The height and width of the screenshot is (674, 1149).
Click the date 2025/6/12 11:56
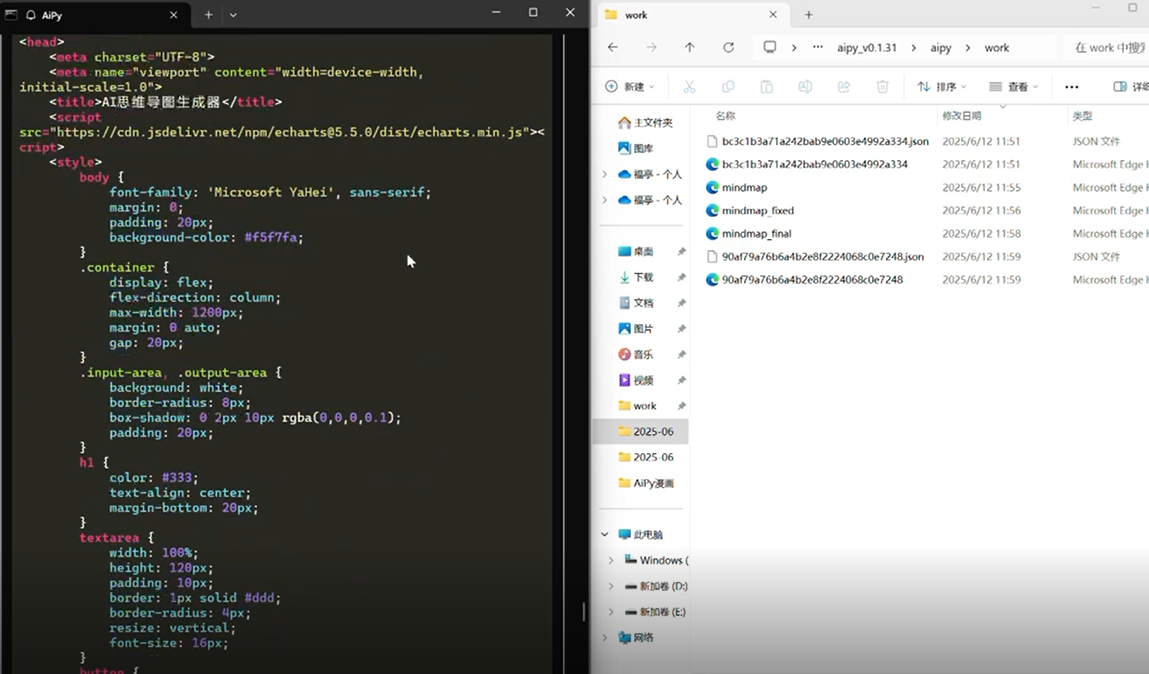[981, 210]
